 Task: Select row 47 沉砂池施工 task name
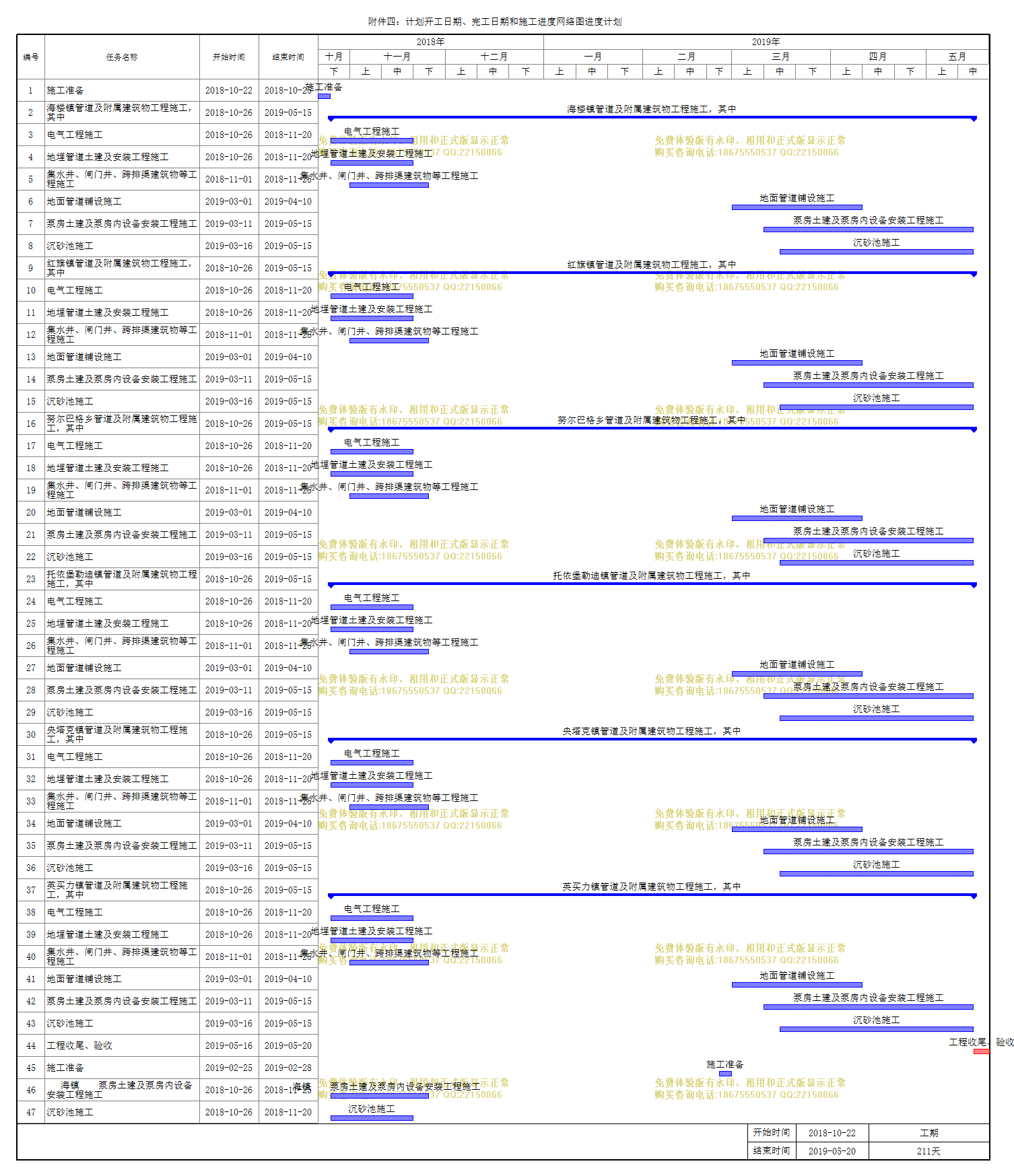click(70, 1112)
